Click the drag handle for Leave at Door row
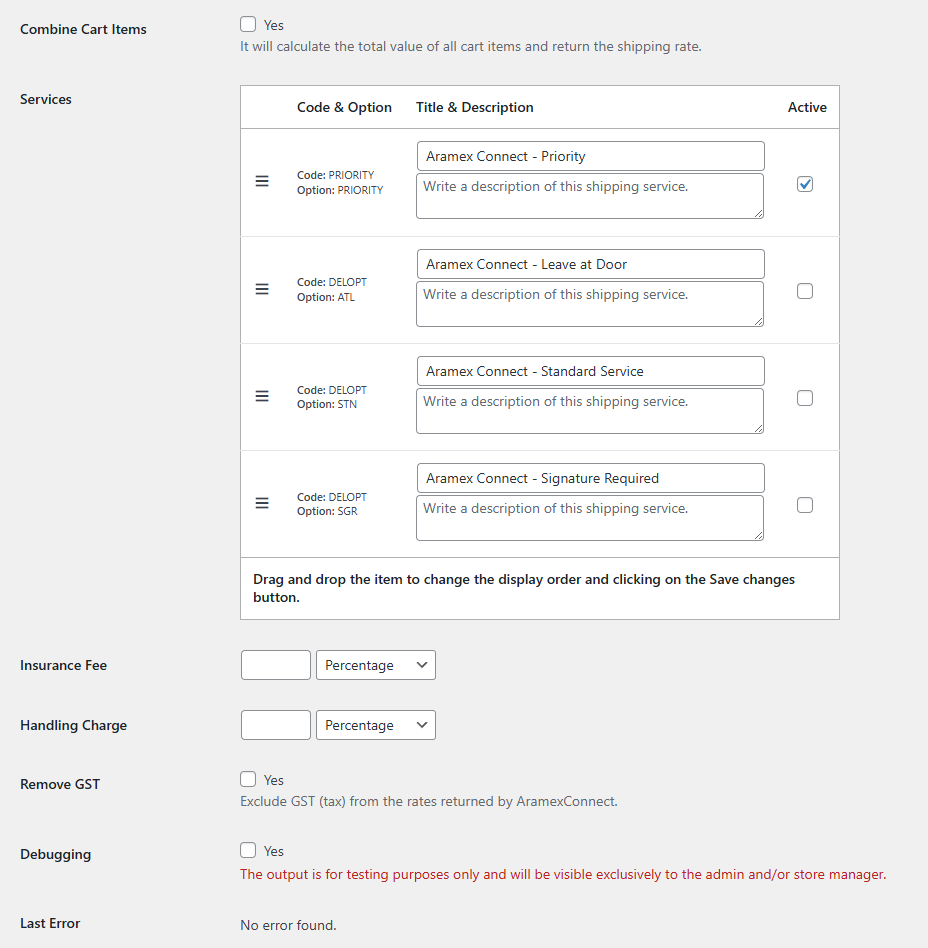Screen dimensions: 928x948 262,289
